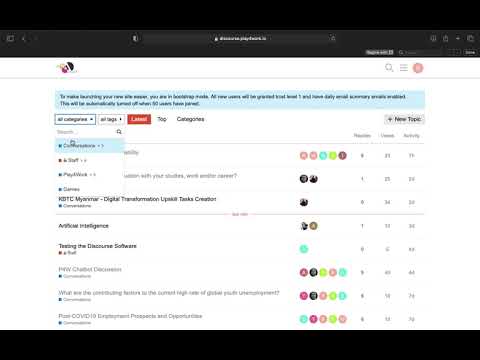Viewport: 480px width, 360px height.
Task: Click Safari sidebar toggle icon
Action: click(x=10, y=38)
